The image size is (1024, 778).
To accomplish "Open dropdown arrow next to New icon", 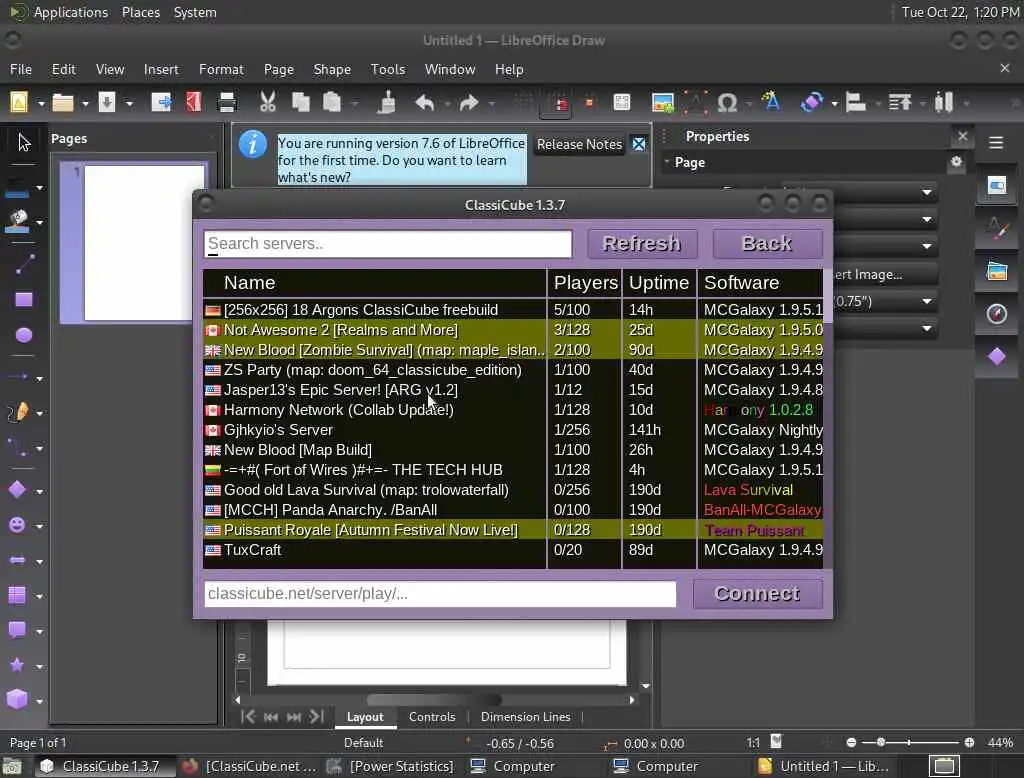I will (x=40, y=104).
